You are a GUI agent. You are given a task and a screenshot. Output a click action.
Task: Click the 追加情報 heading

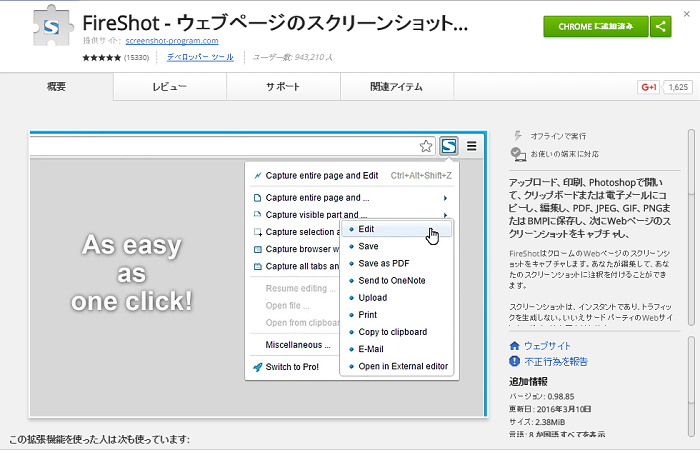[x=528, y=381]
